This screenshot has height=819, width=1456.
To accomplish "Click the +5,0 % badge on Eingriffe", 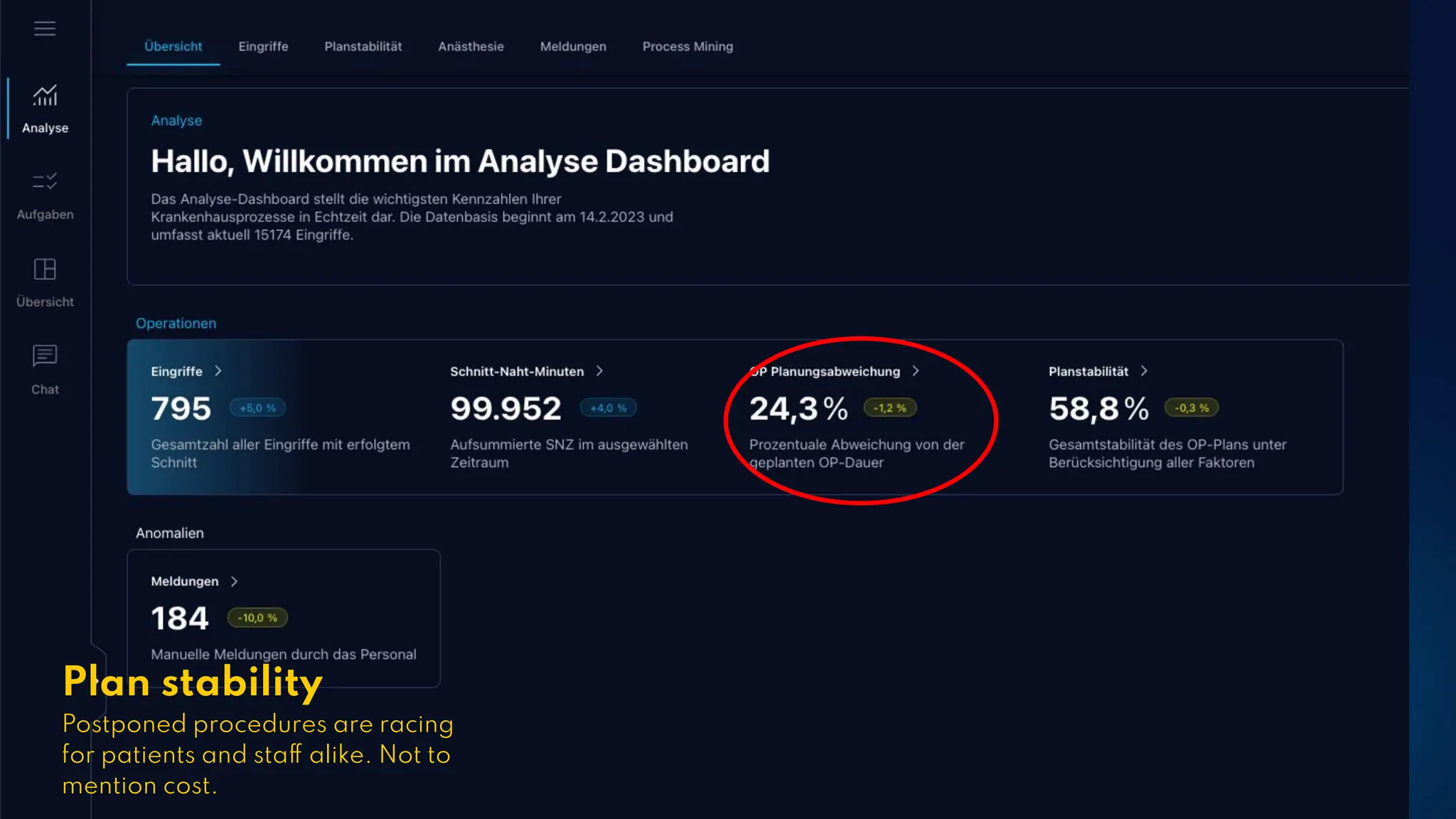I will (x=257, y=408).
